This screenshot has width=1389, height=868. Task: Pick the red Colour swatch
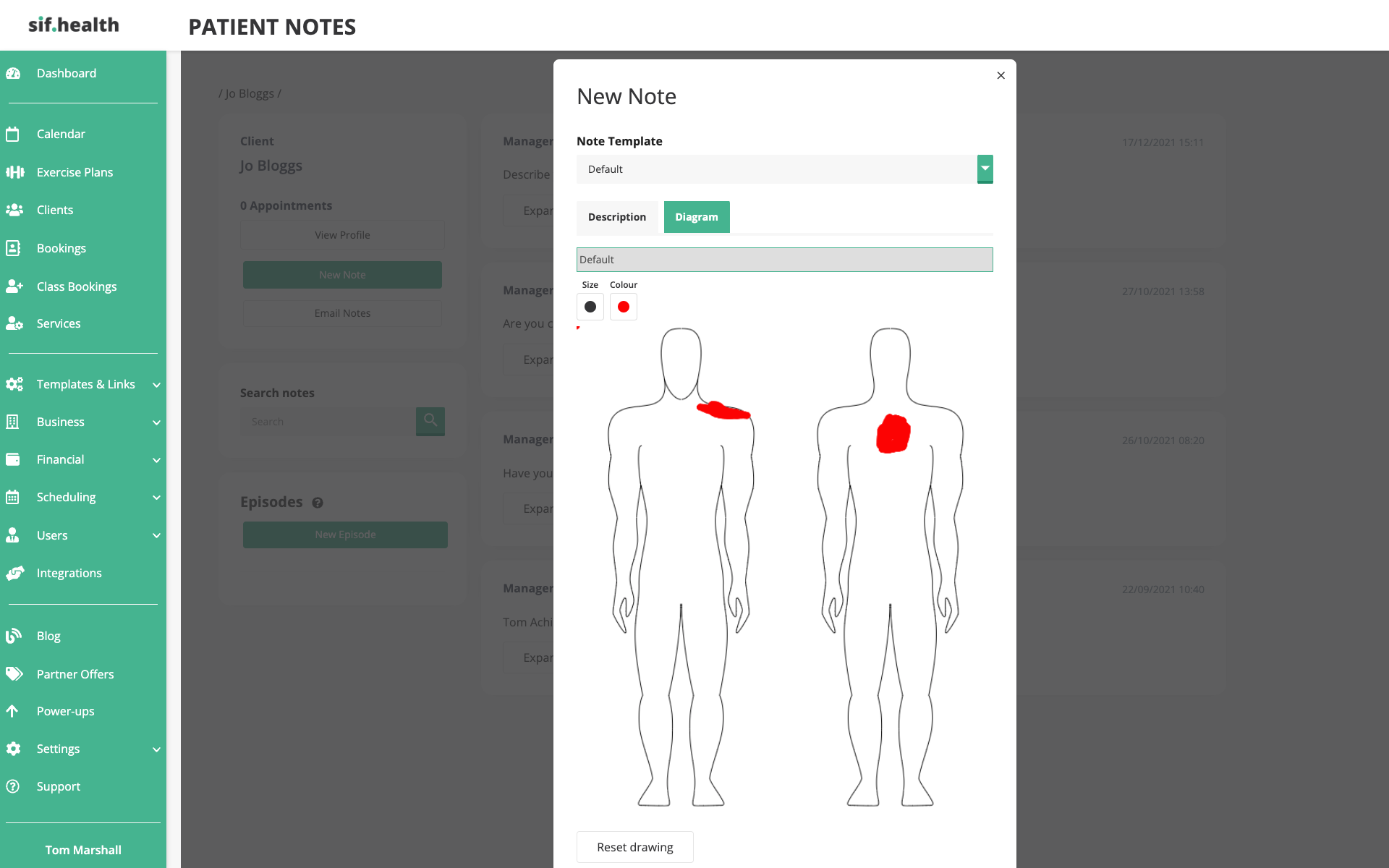[x=624, y=307]
